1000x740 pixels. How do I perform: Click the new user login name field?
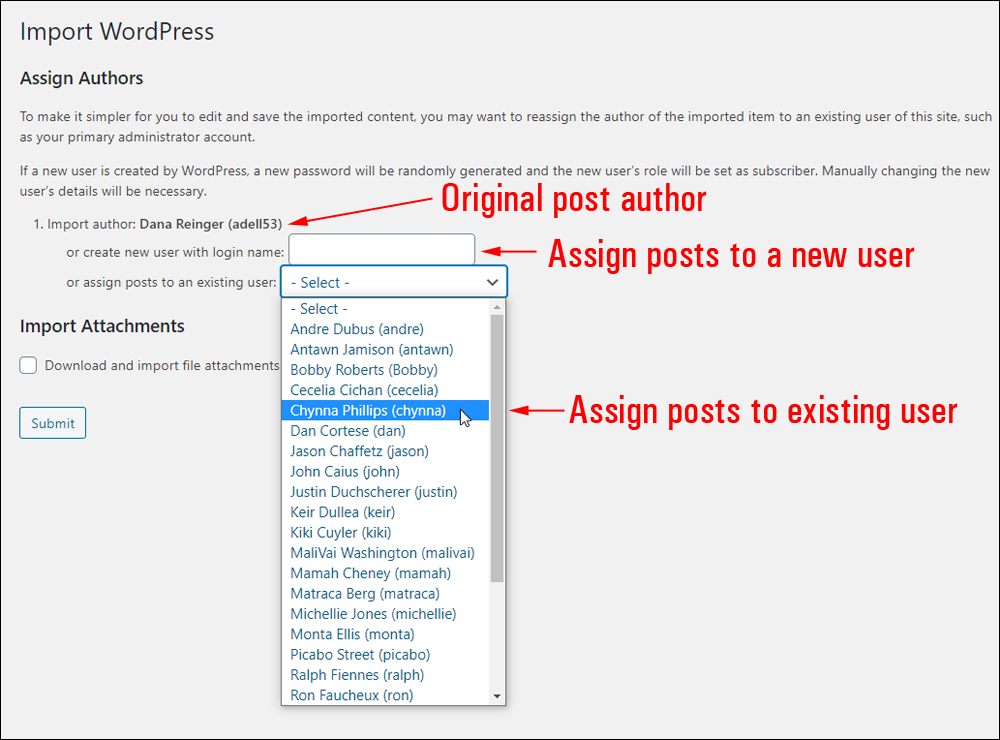click(381, 249)
